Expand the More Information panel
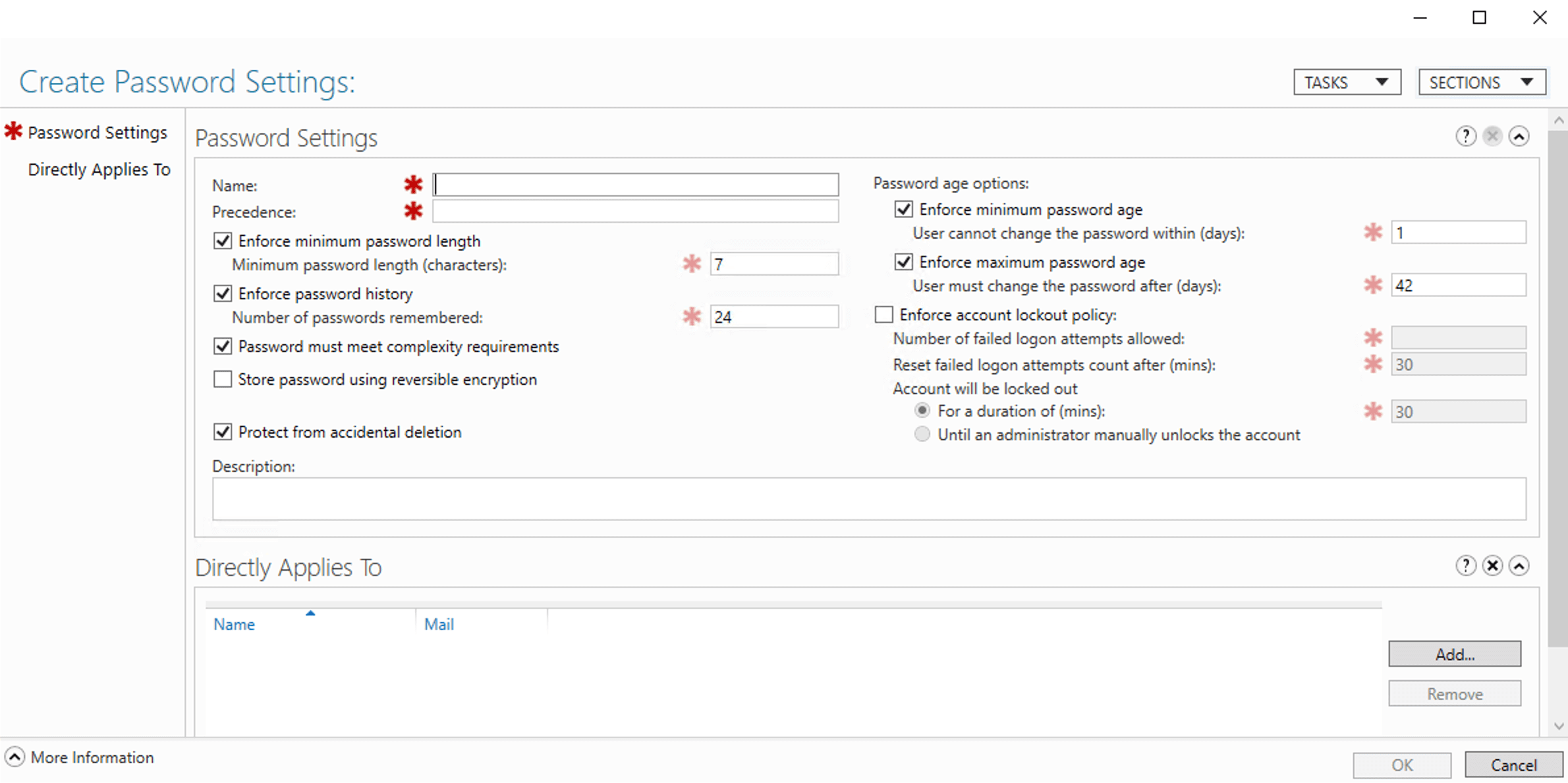This screenshot has width=1568, height=783. (16, 757)
